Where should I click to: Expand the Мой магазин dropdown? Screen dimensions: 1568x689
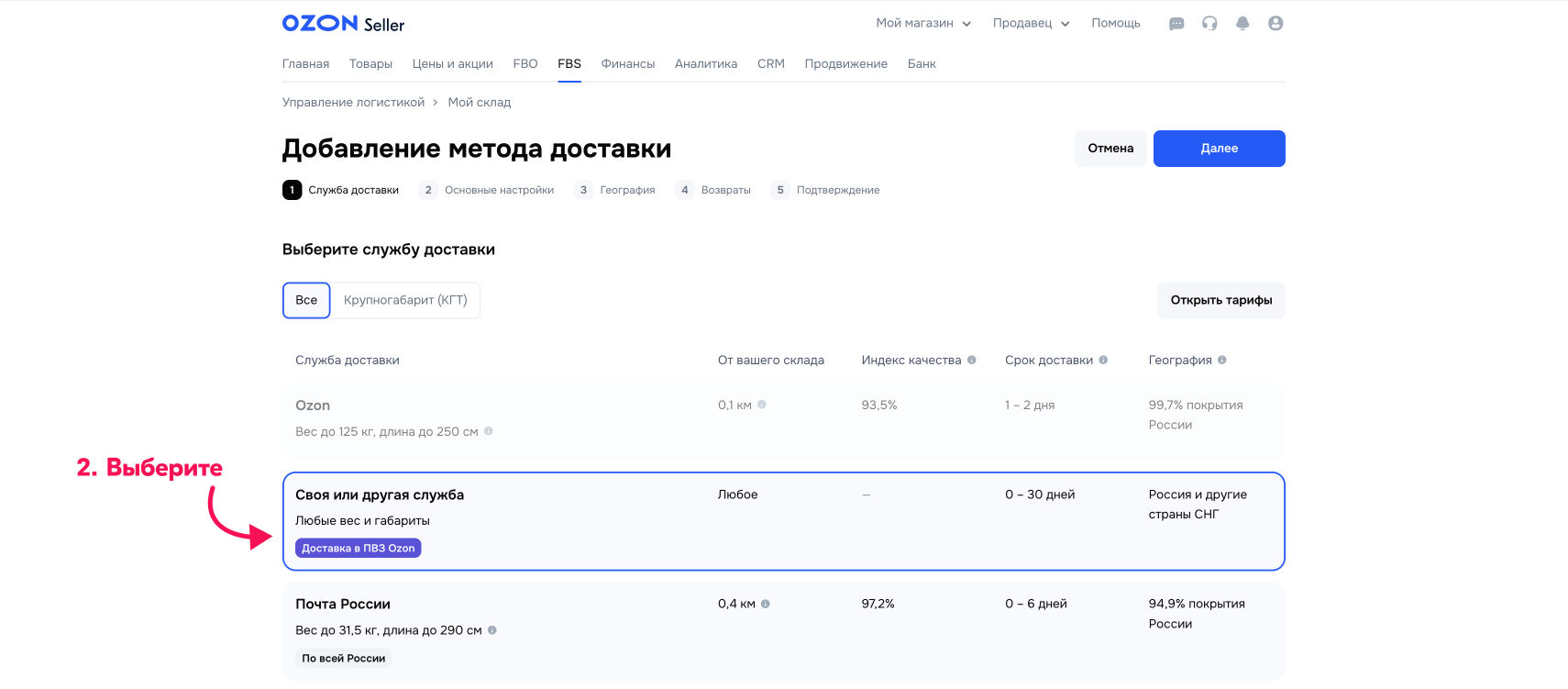(923, 23)
